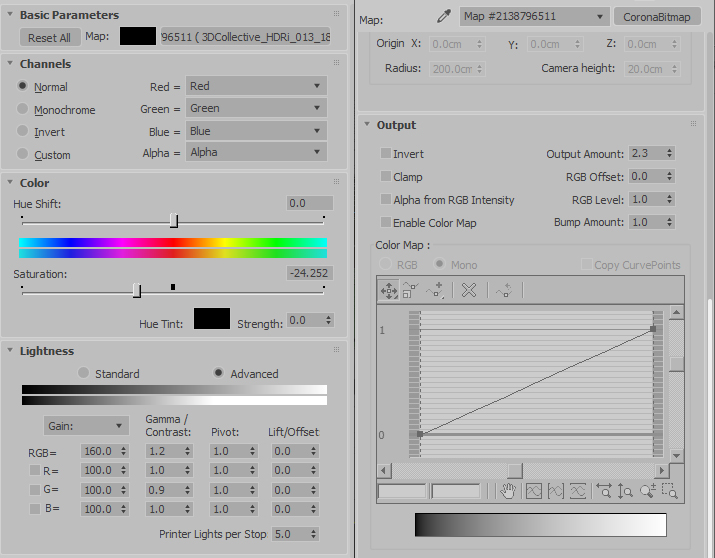
Task: Click the Reset Curves icon
Action: (504, 290)
